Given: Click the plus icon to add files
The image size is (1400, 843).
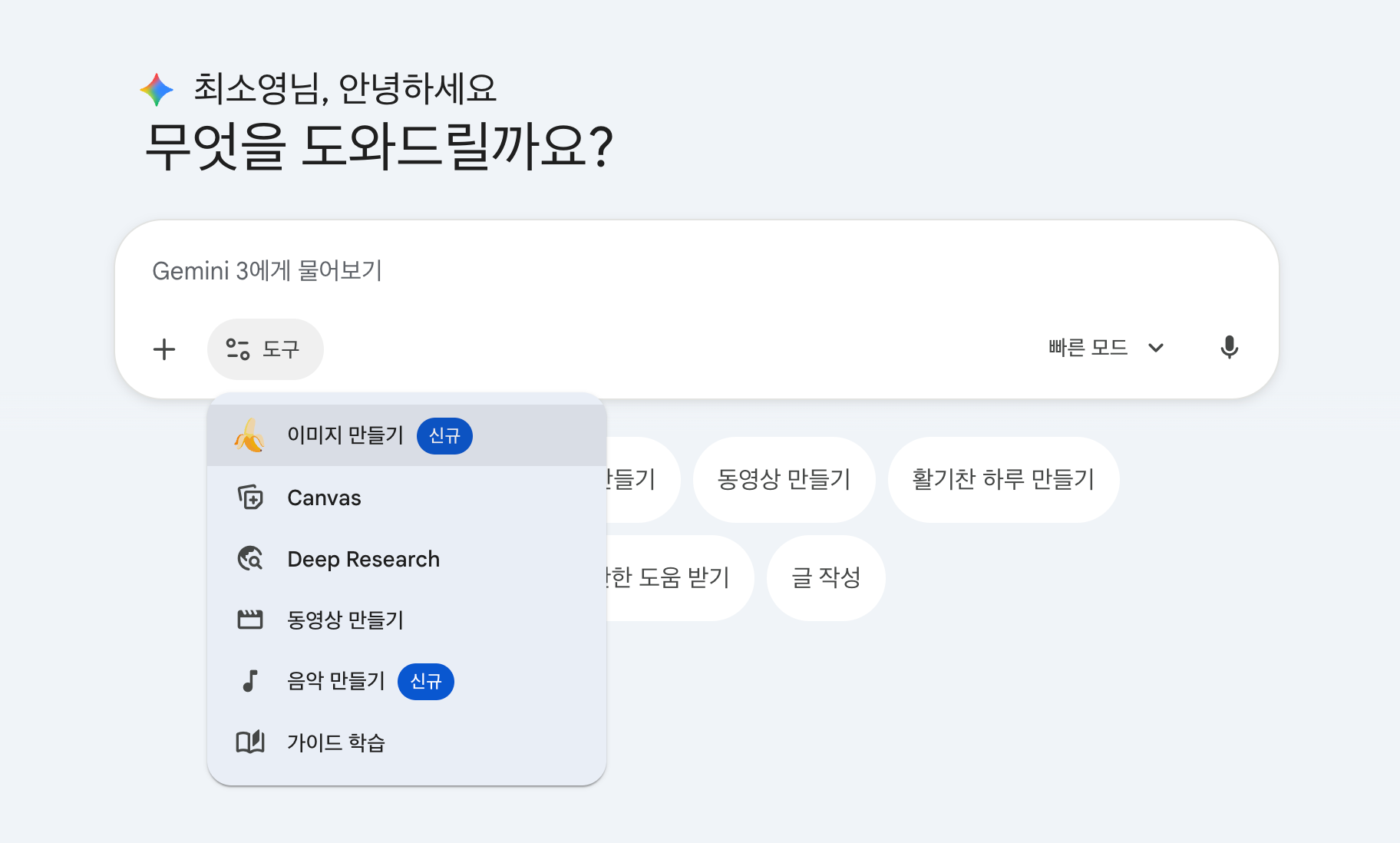Looking at the screenshot, I should pyautogui.click(x=164, y=349).
